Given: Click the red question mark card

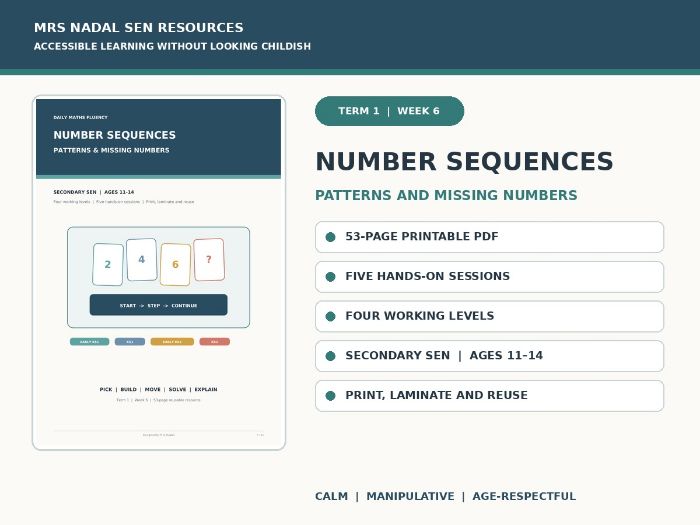Looking at the screenshot, I should (209, 259).
